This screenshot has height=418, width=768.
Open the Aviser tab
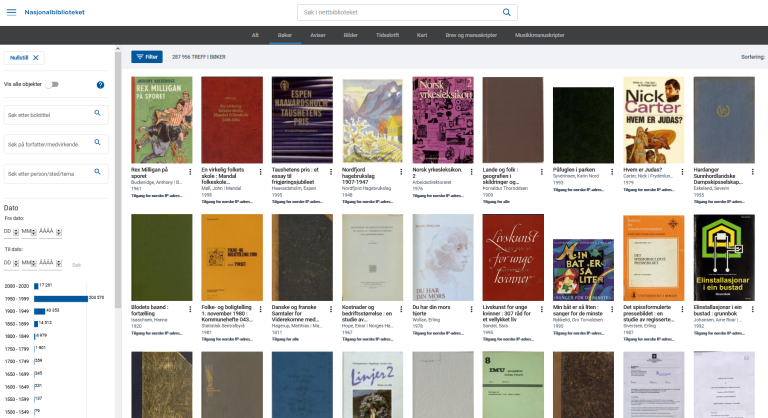pyautogui.click(x=317, y=35)
